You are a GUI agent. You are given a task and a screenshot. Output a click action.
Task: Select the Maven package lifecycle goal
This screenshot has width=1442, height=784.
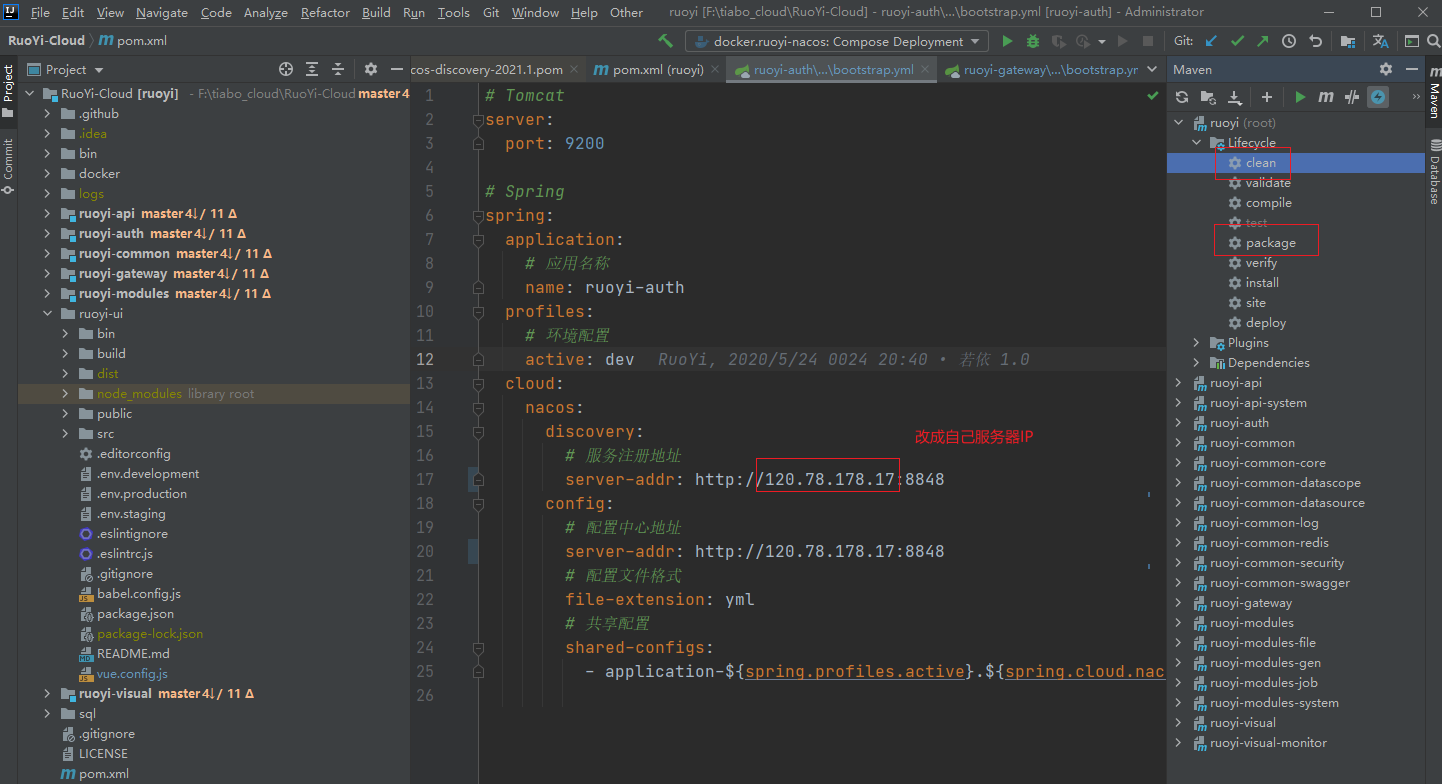coord(1270,243)
